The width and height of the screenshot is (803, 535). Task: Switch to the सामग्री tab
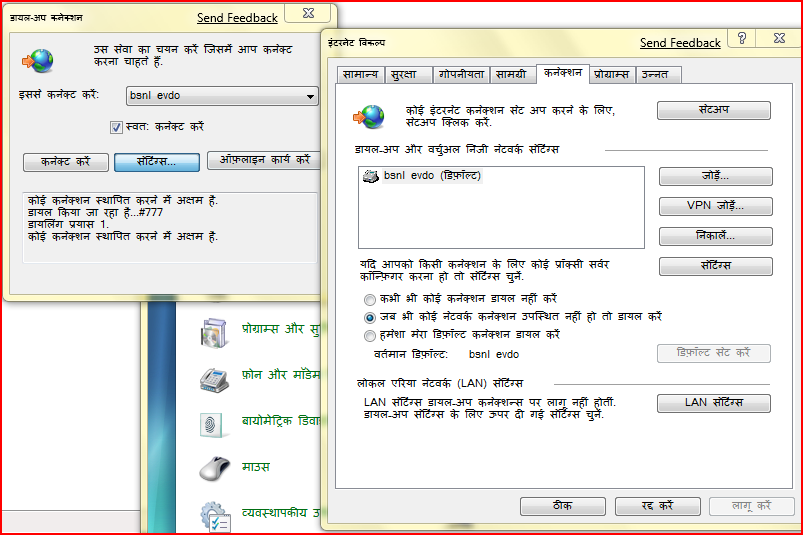coord(512,75)
